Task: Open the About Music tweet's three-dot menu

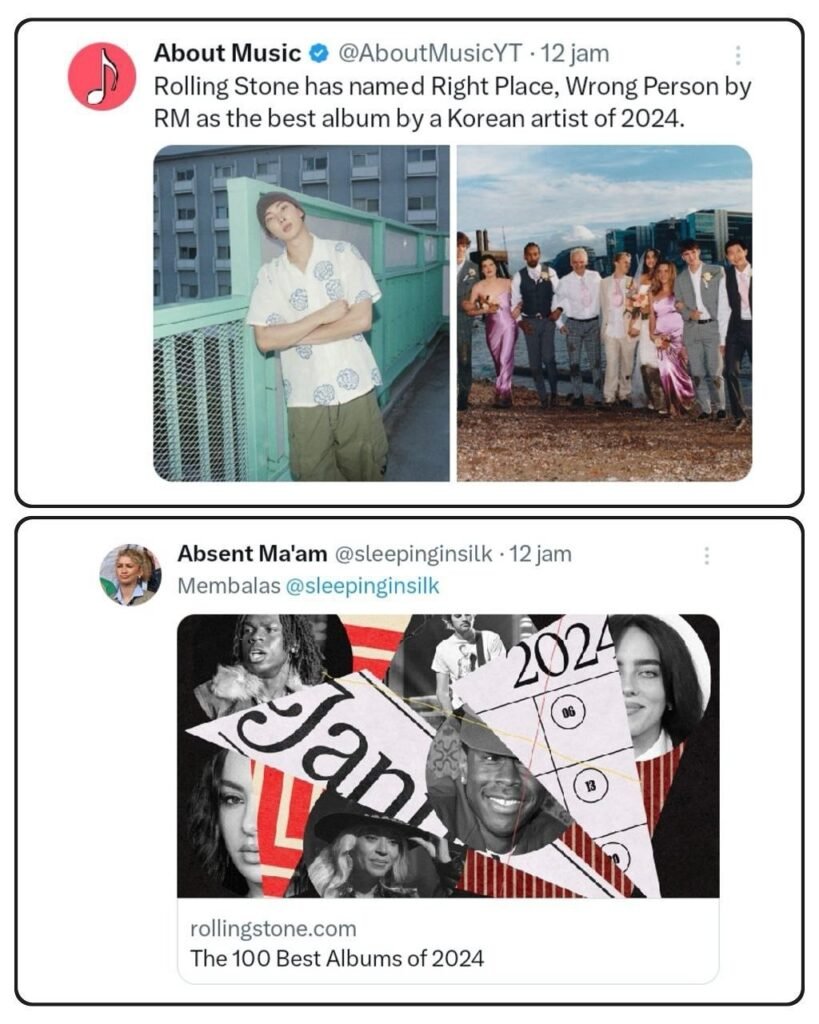Action: [x=738, y=56]
